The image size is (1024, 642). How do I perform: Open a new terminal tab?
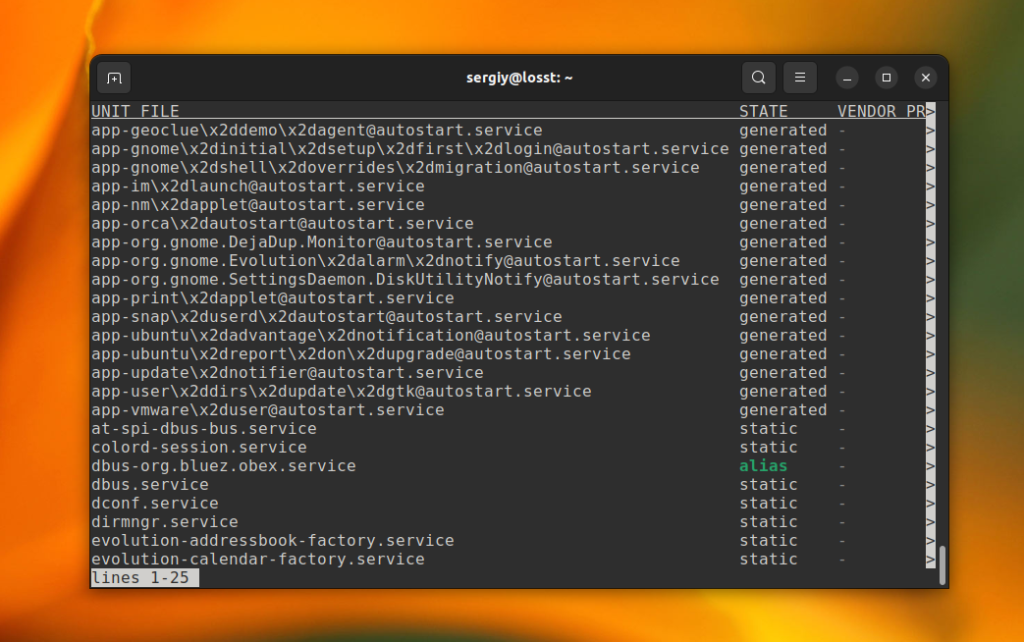coord(114,78)
